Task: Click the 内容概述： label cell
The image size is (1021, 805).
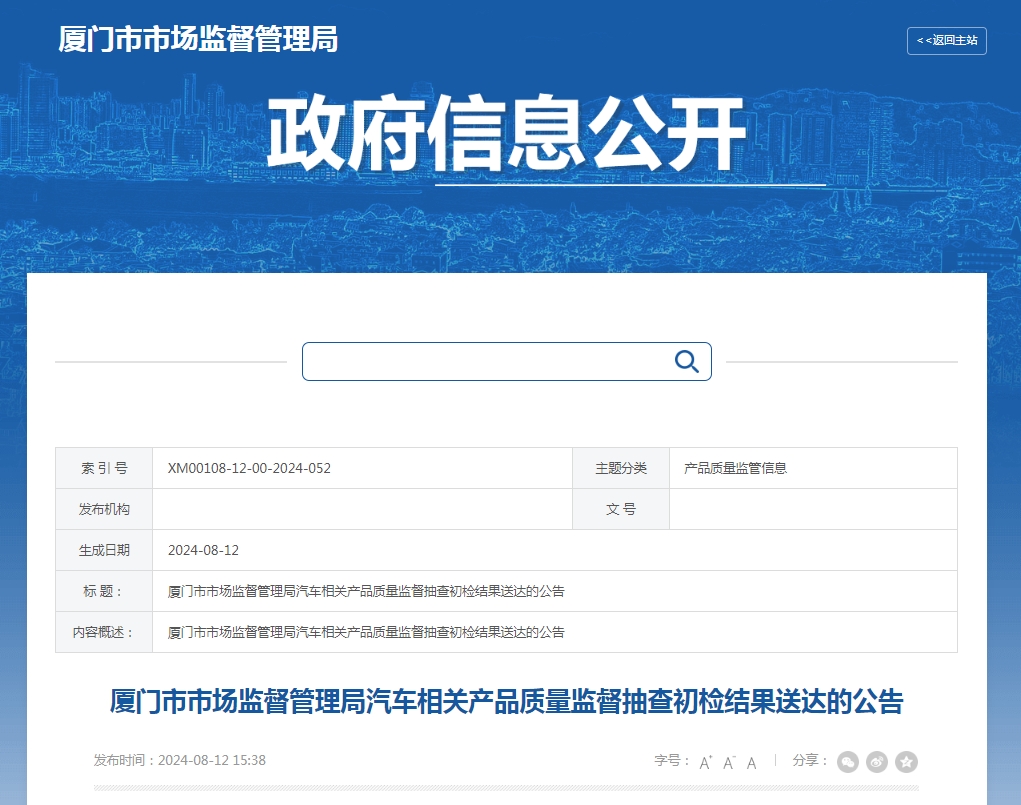Action: pyautogui.click(x=104, y=632)
